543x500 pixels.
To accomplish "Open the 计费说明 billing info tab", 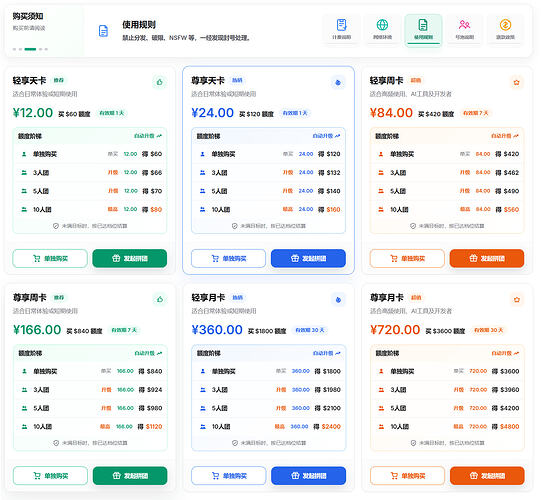I will pos(341,29).
